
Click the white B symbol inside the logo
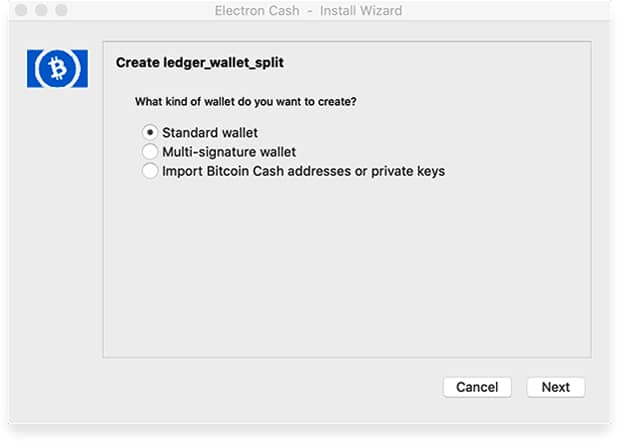pos(58,68)
